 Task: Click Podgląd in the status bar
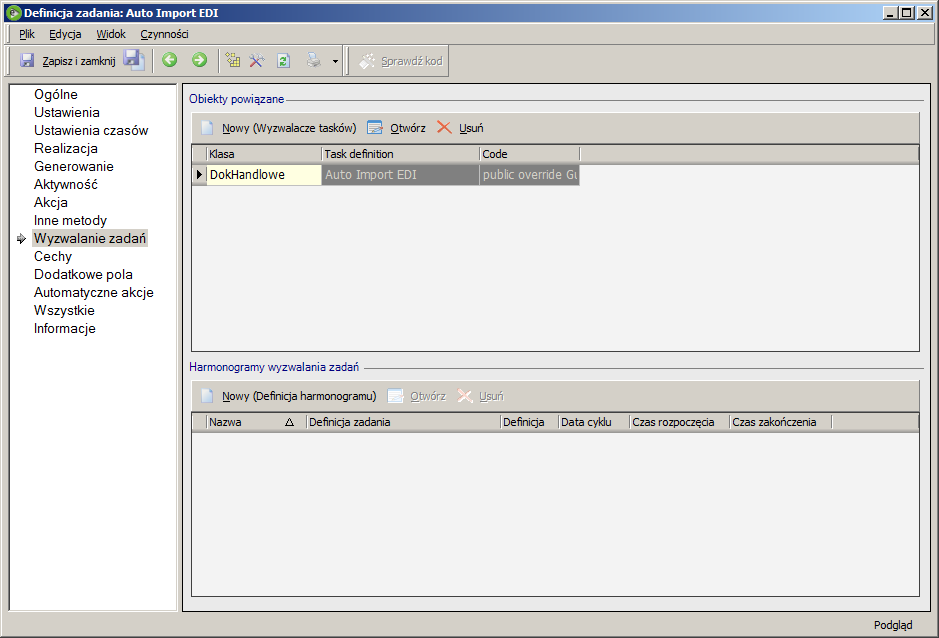click(893, 625)
